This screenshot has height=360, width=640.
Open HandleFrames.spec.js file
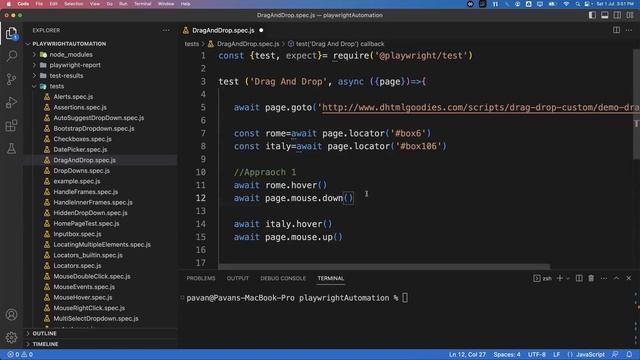point(86,192)
